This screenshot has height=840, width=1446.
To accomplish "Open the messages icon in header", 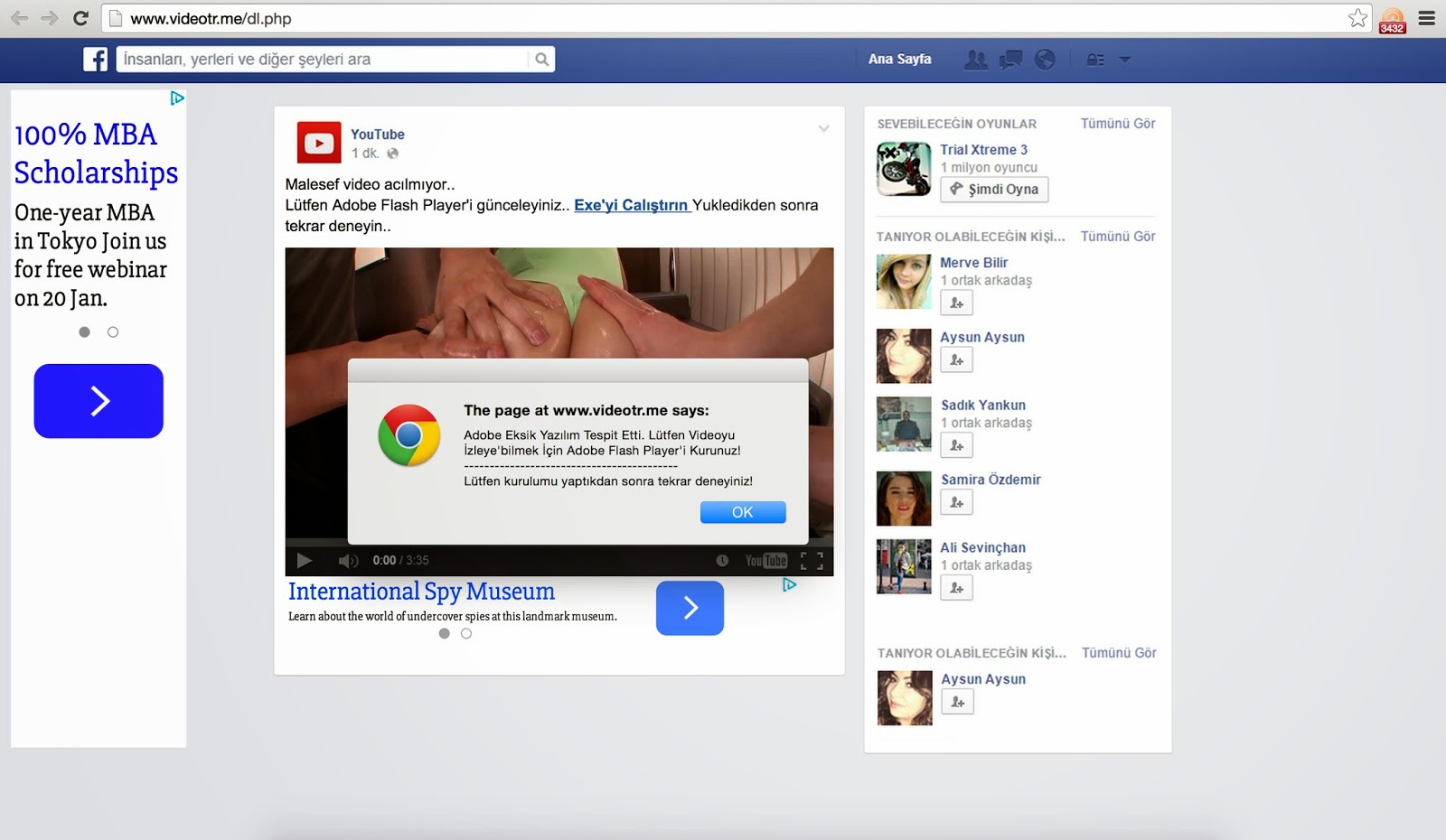I will tap(1010, 60).
